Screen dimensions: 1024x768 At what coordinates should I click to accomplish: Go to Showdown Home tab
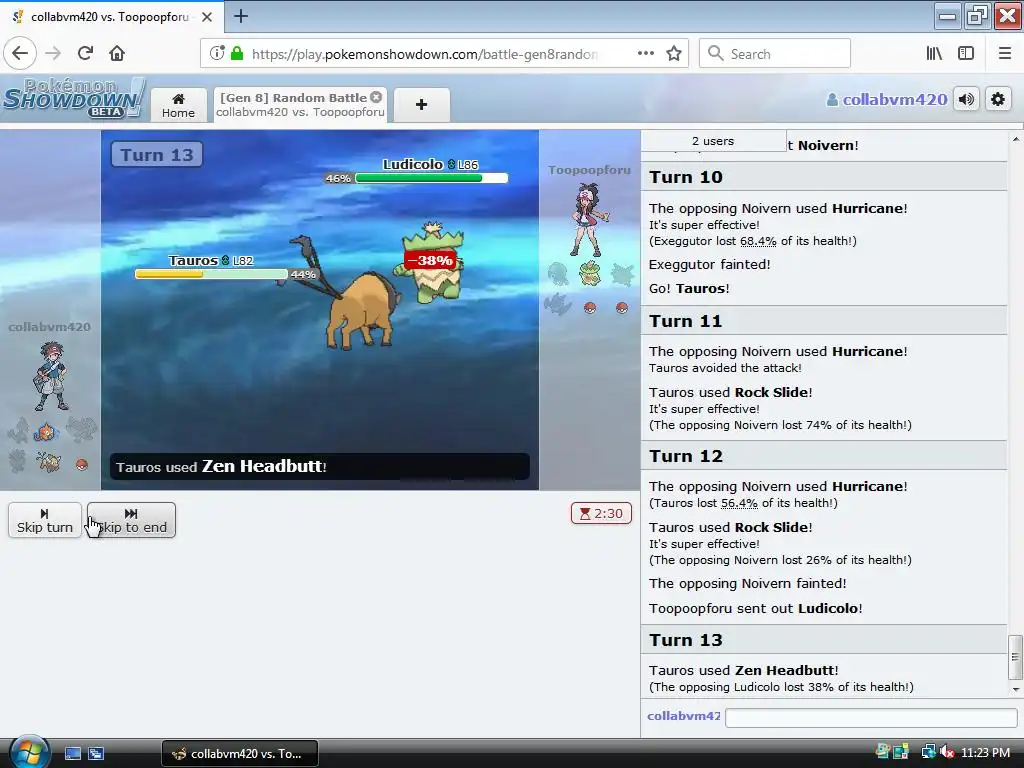click(178, 105)
